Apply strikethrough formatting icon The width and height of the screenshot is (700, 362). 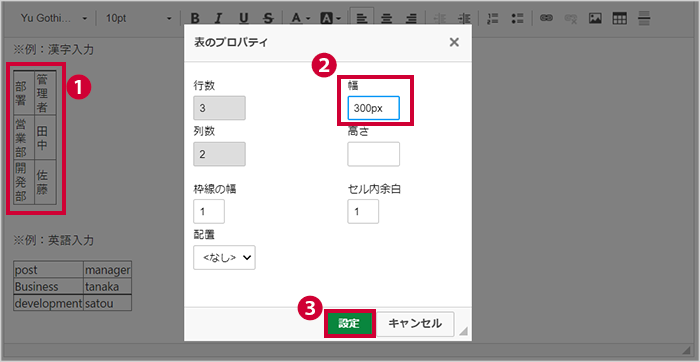coord(268,18)
